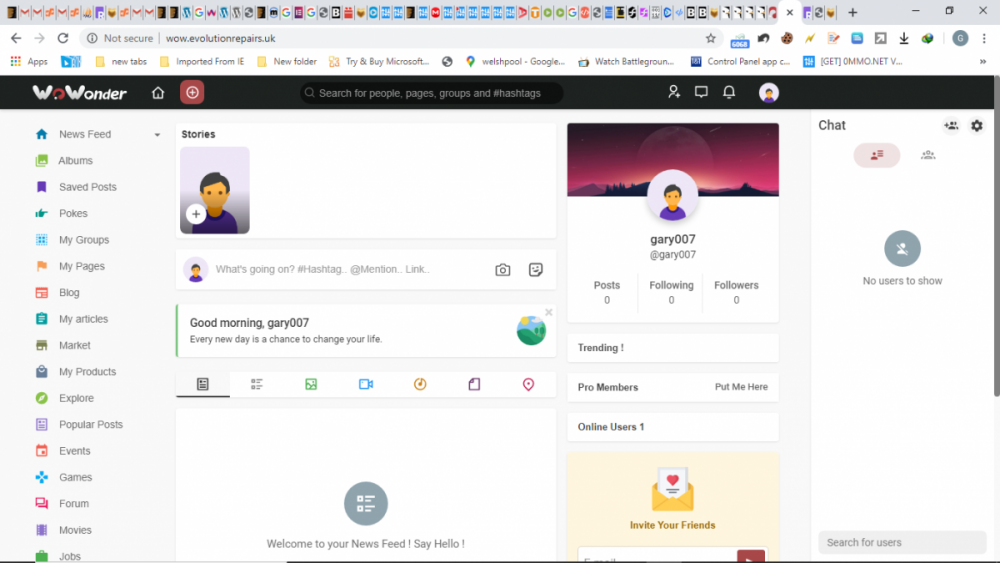The height and width of the screenshot is (563, 1000).
Task: Bookmark this page with the star icon
Action: (710, 38)
